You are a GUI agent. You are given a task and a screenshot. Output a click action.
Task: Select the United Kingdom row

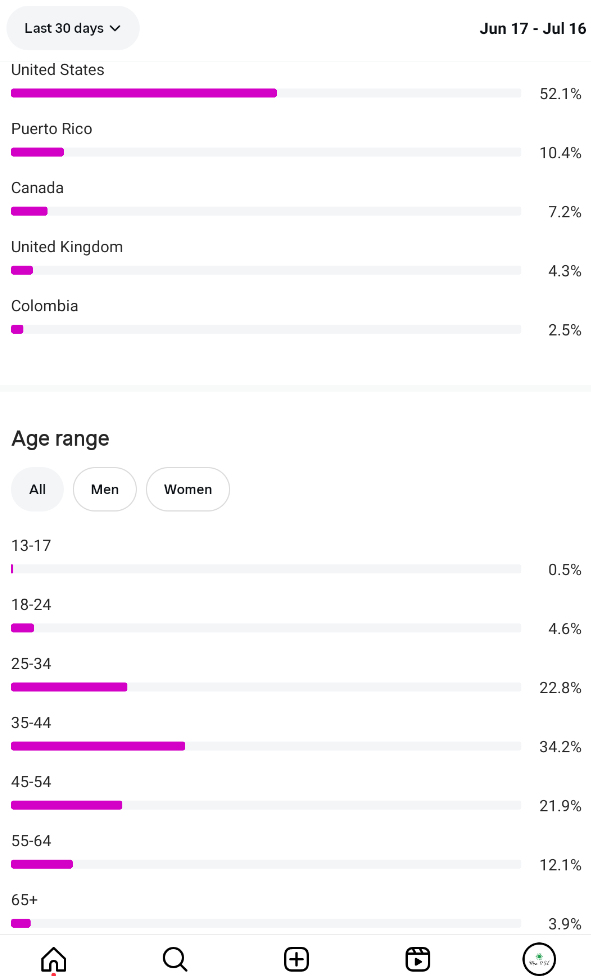[x=296, y=259]
